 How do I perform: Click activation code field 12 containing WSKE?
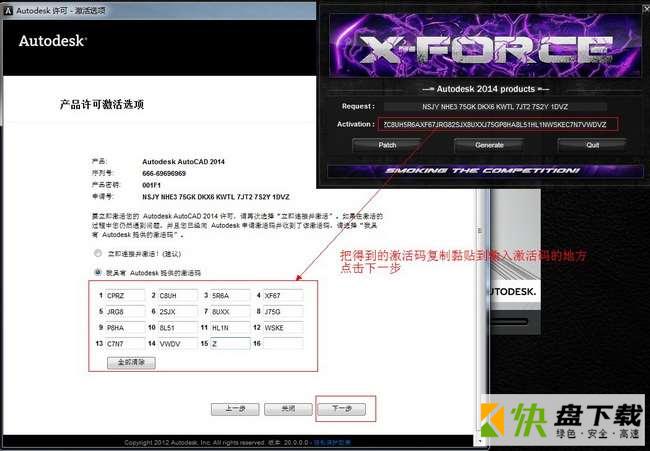[283, 327]
